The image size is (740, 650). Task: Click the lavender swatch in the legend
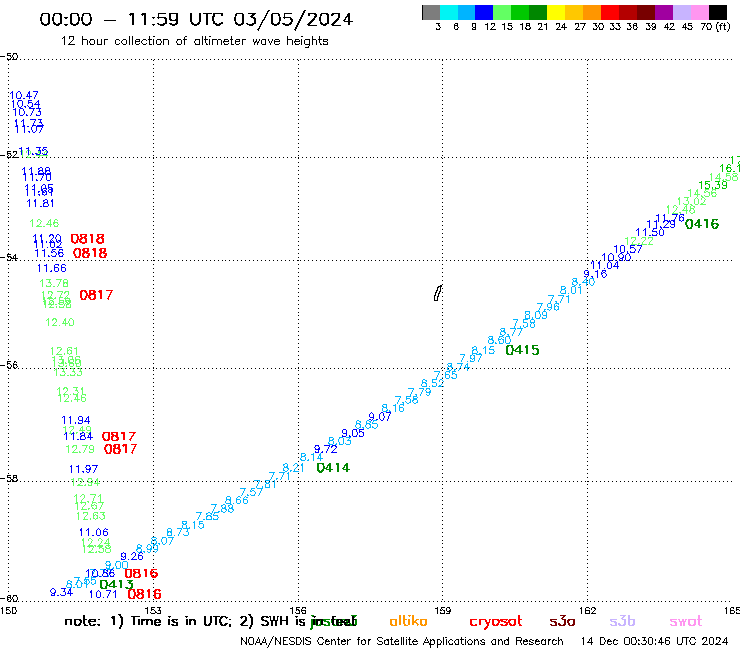click(x=682, y=12)
